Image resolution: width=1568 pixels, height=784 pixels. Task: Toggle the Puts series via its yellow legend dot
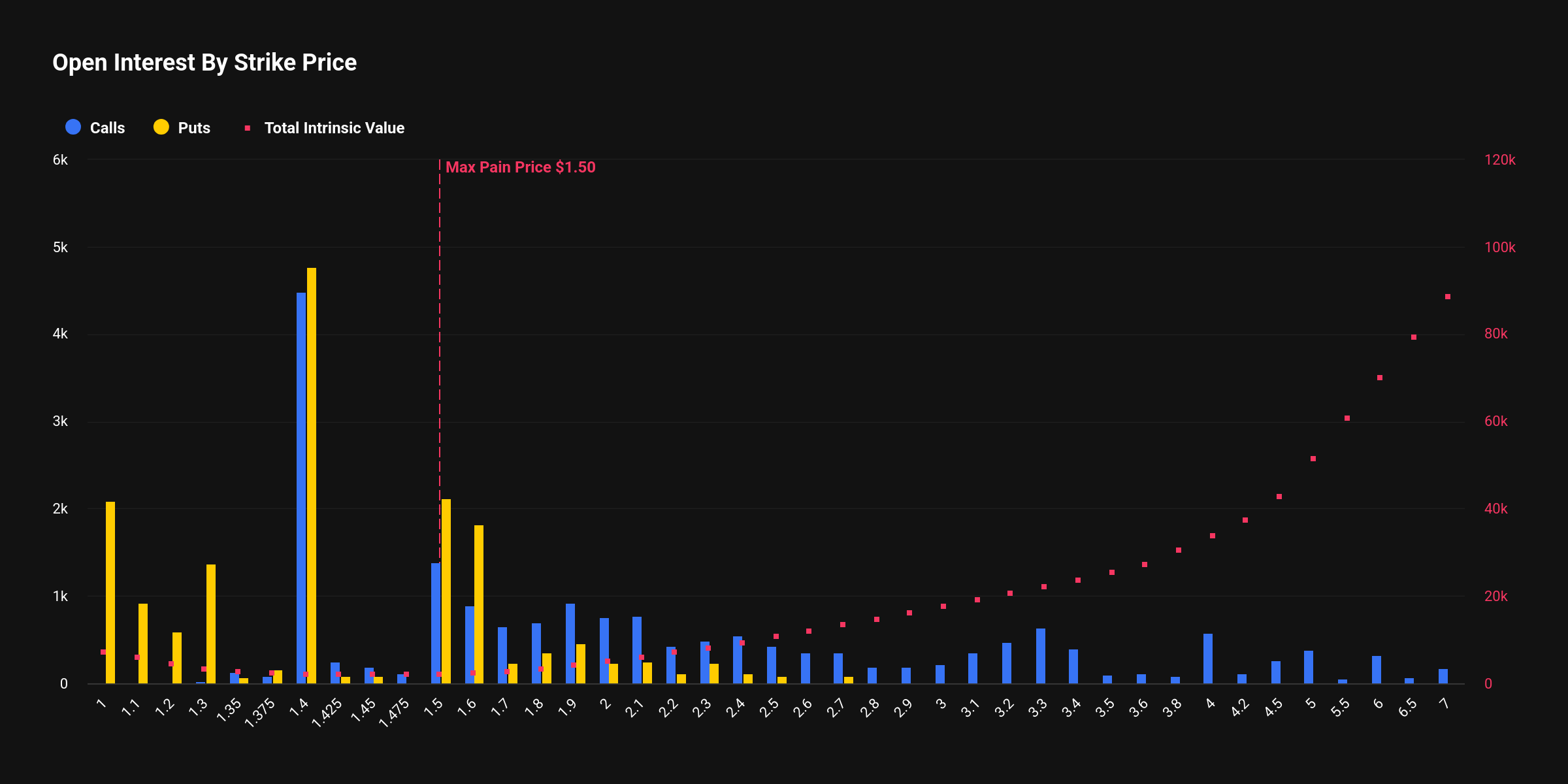coord(161,127)
